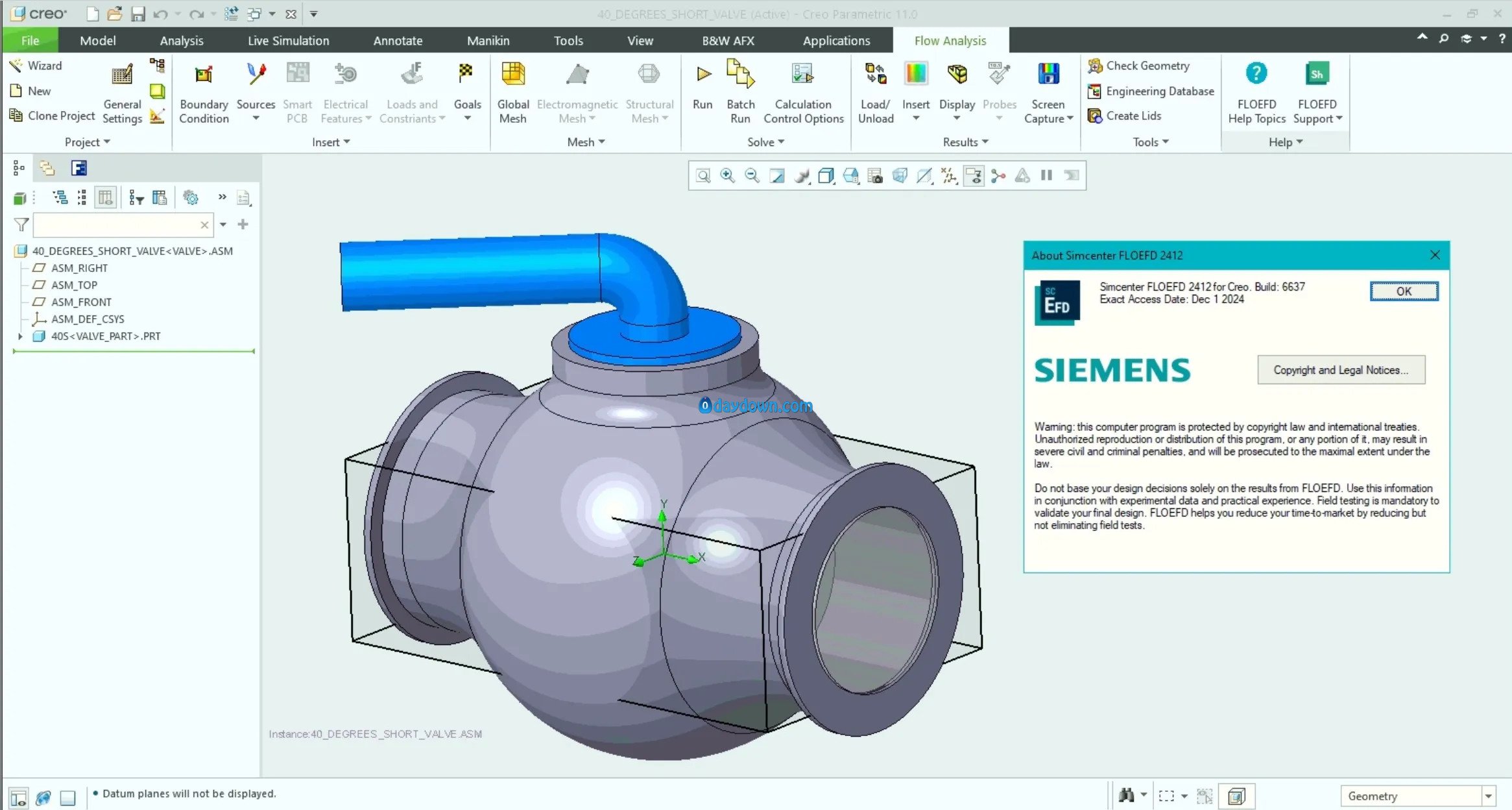Launch the Create Lids tool
1512x810 pixels.
[x=1124, y=116]
